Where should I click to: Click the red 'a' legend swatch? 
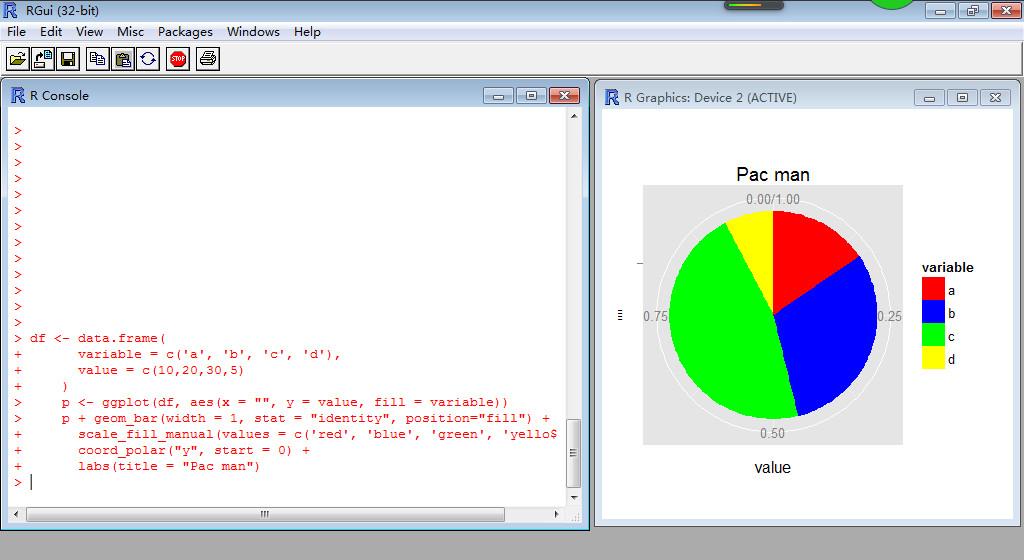[x=933, y=290]
